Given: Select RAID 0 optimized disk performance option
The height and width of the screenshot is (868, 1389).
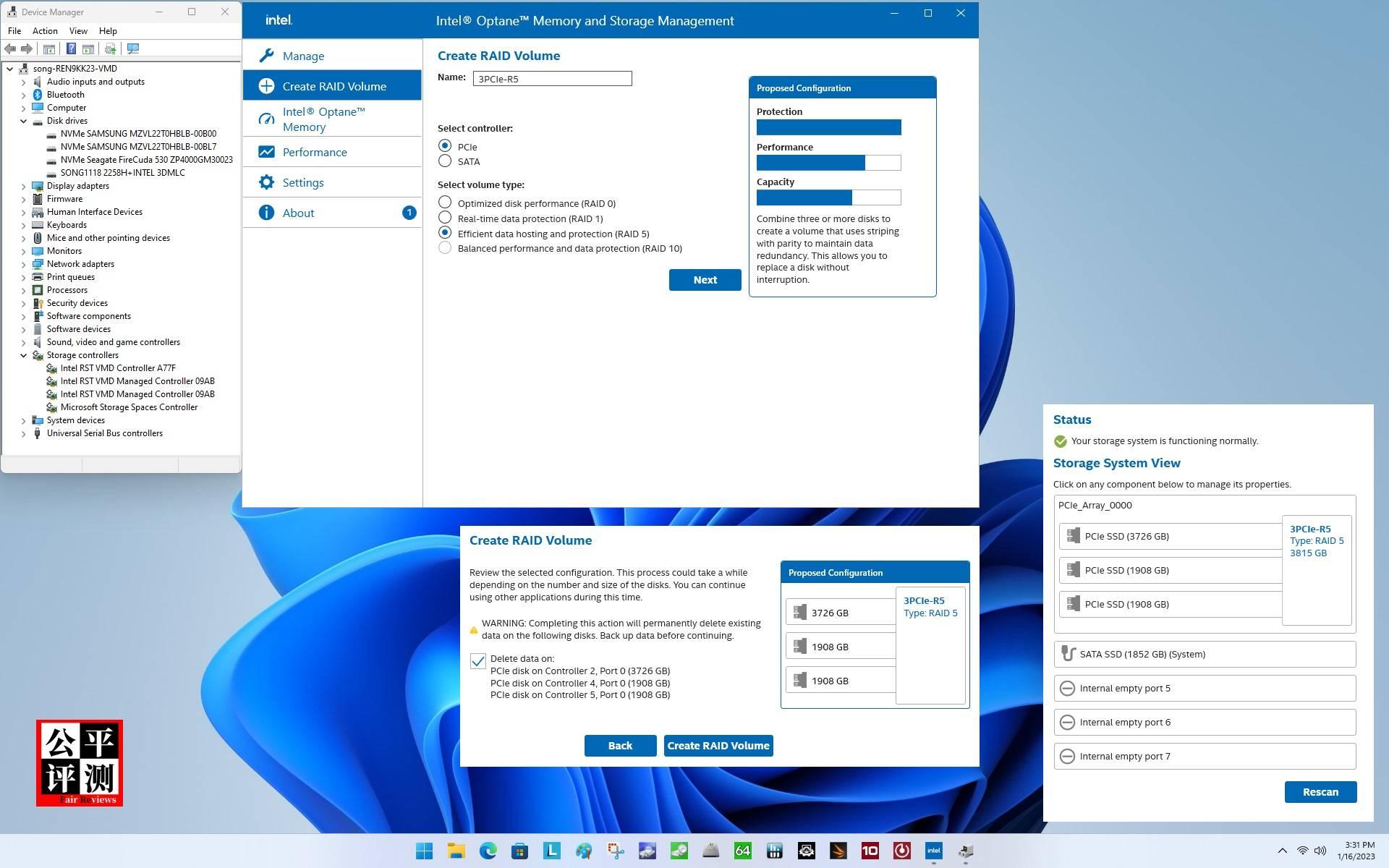Looking at the screenshot, I should click(445, 203).
